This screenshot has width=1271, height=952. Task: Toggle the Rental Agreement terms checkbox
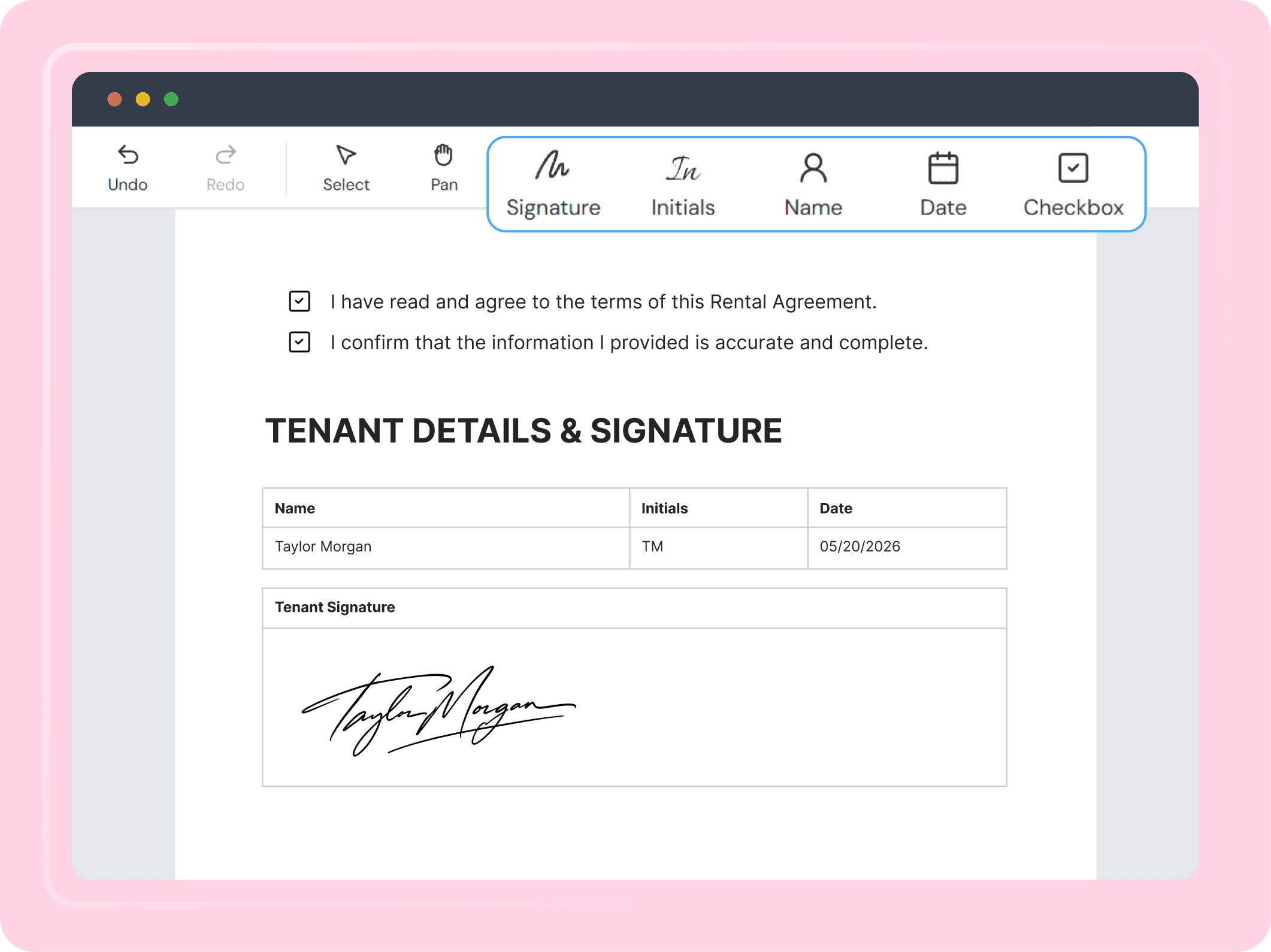299,301
